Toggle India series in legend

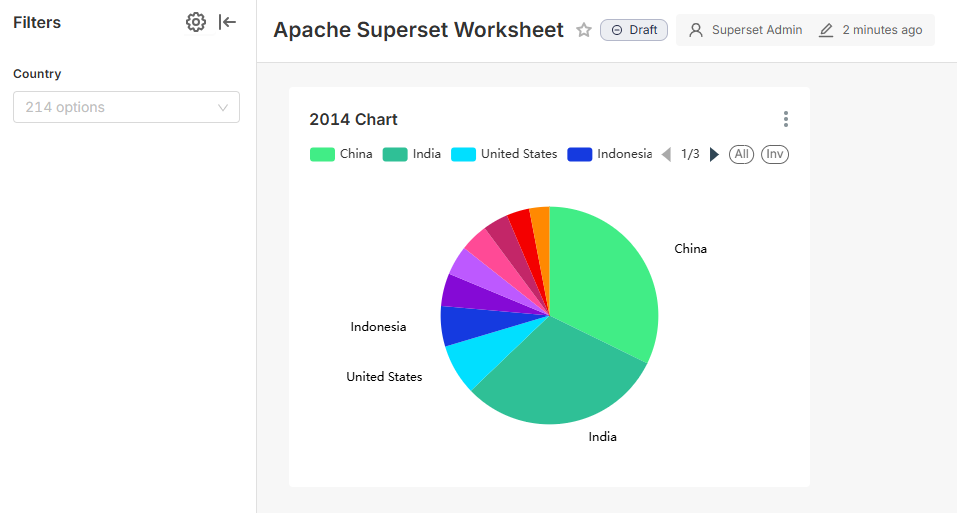[412, 154]
